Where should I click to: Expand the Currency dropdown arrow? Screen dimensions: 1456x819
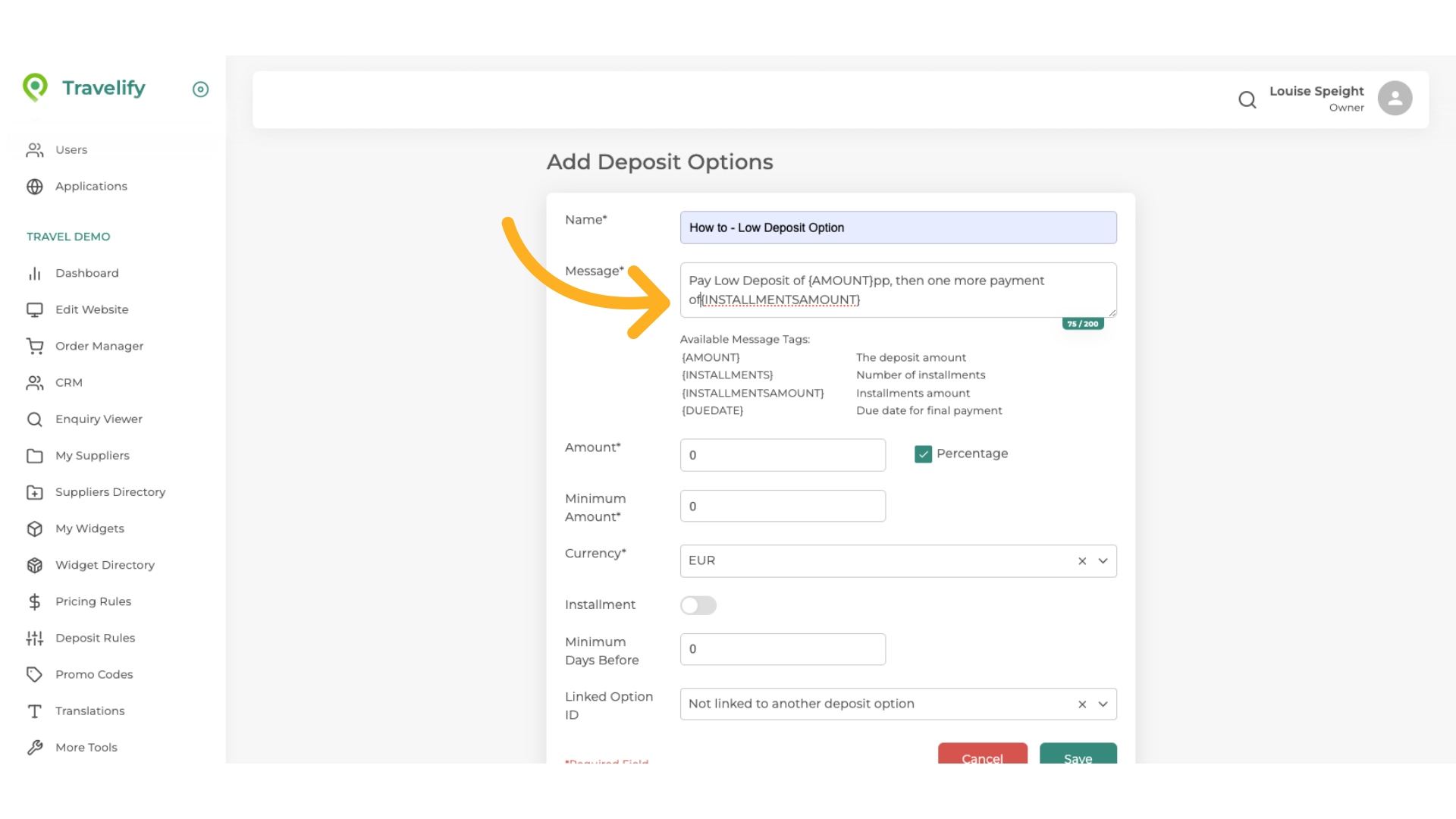coord(1103,561)
